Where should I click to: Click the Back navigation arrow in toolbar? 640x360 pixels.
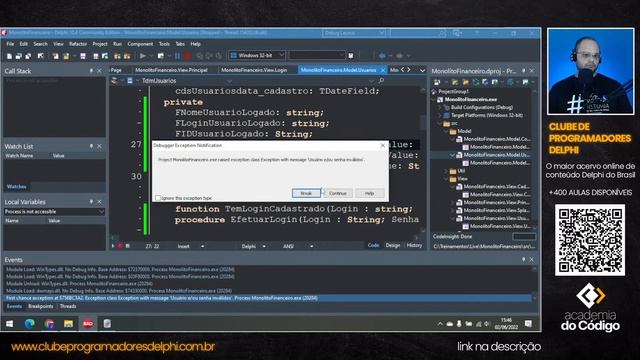click(382, 56)
